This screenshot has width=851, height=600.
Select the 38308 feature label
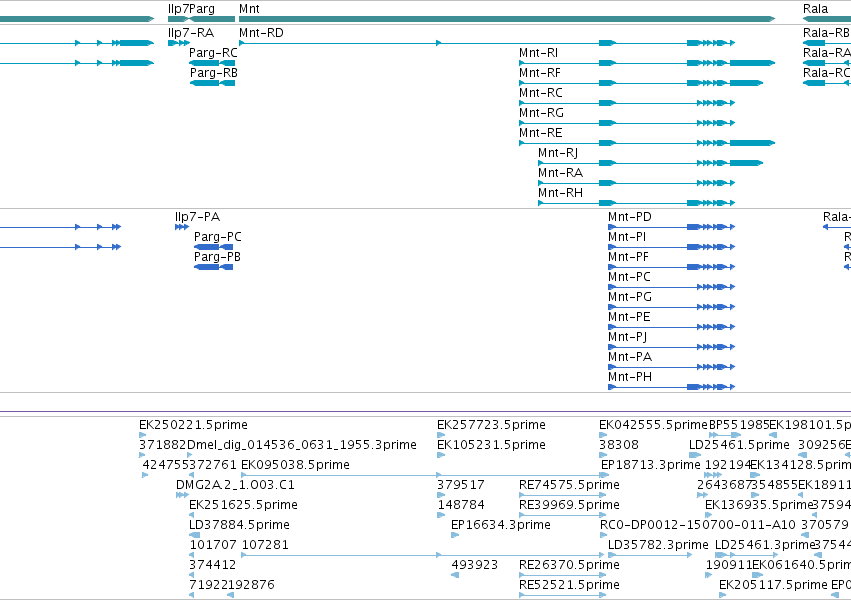pos(619,445)
